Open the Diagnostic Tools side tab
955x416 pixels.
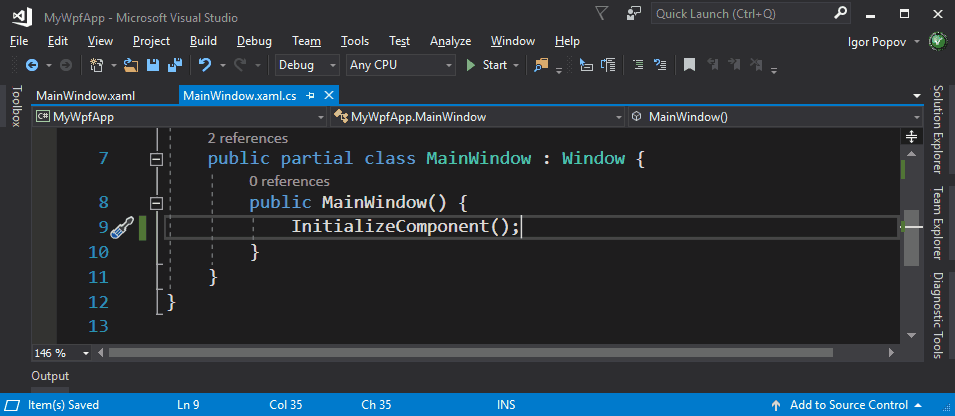937,316
